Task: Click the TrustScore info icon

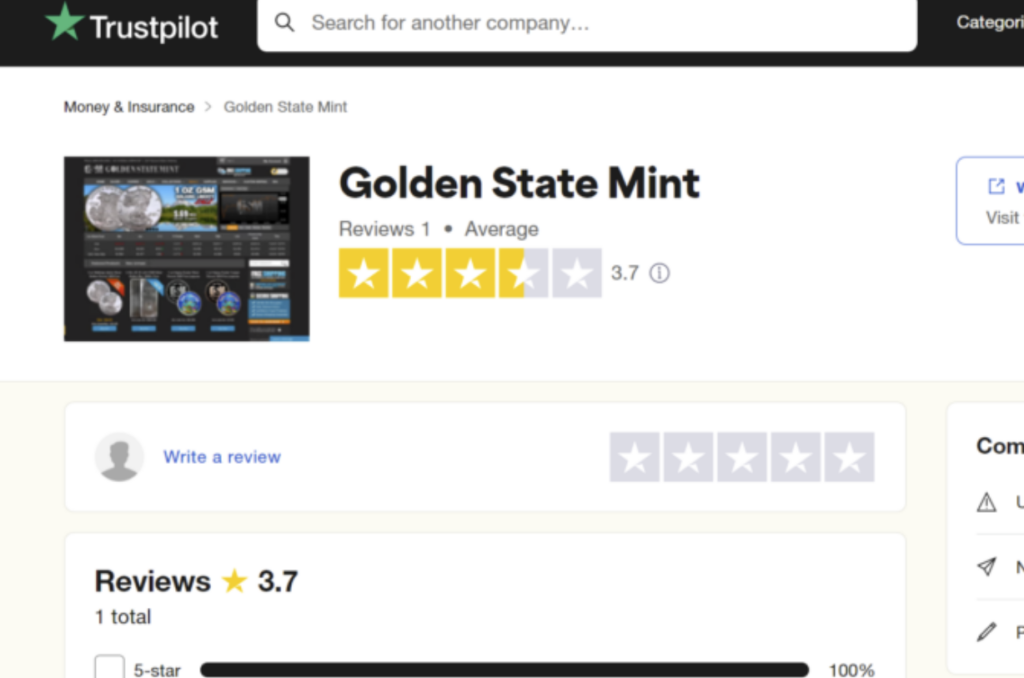Action: point(660,273)
